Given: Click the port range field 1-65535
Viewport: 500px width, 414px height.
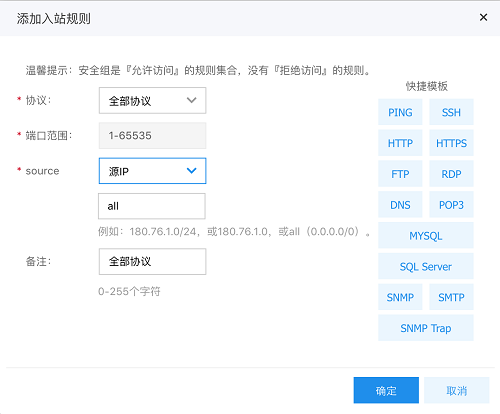Looking at the screenshot, I should tap(152, 136).
